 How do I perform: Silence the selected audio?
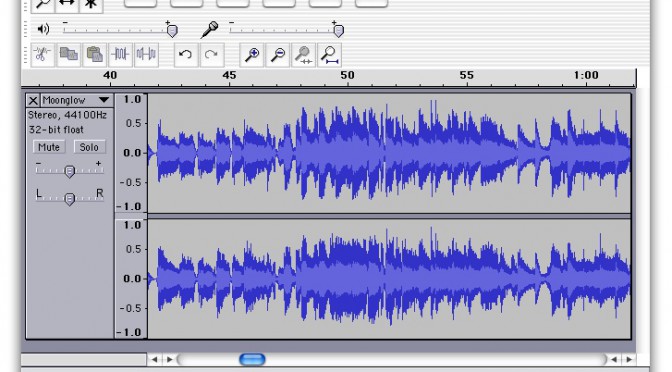click(146, 54)
